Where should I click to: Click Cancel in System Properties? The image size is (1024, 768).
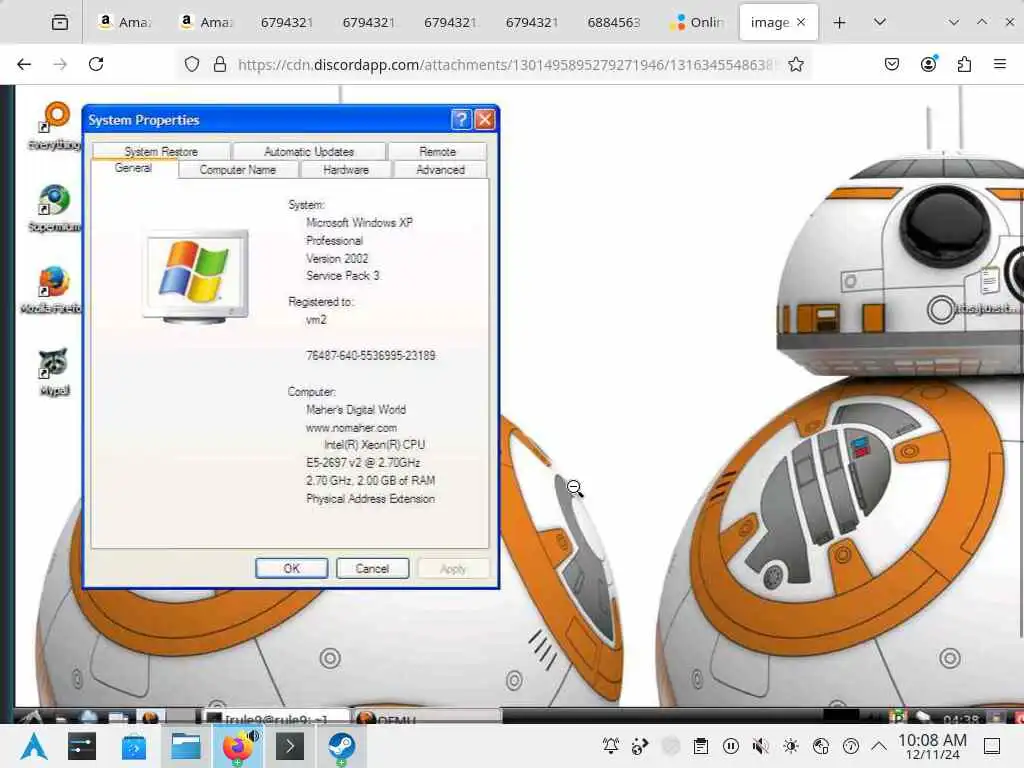point(372,568)
